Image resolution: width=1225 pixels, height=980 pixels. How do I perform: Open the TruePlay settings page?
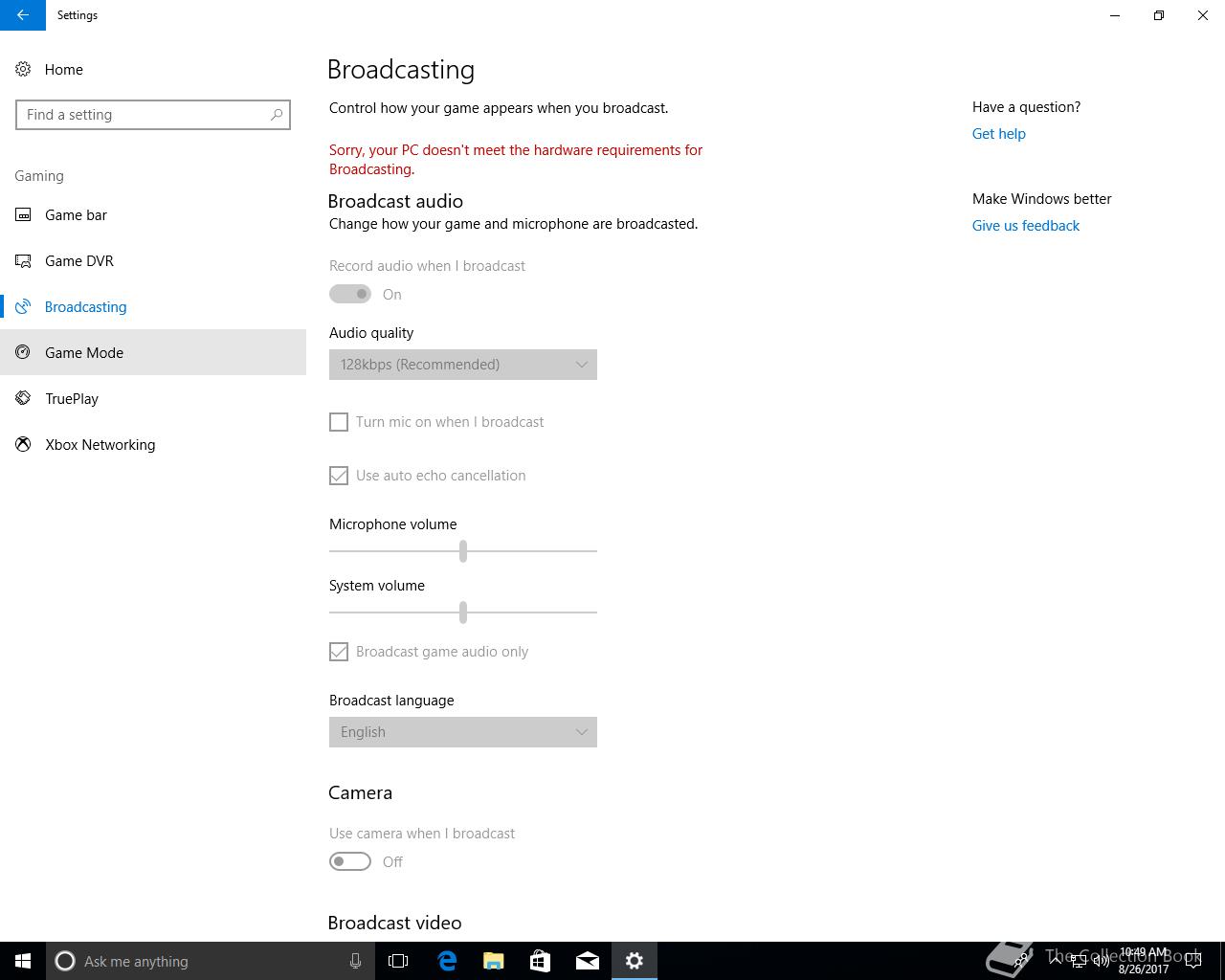pos(153,399)
